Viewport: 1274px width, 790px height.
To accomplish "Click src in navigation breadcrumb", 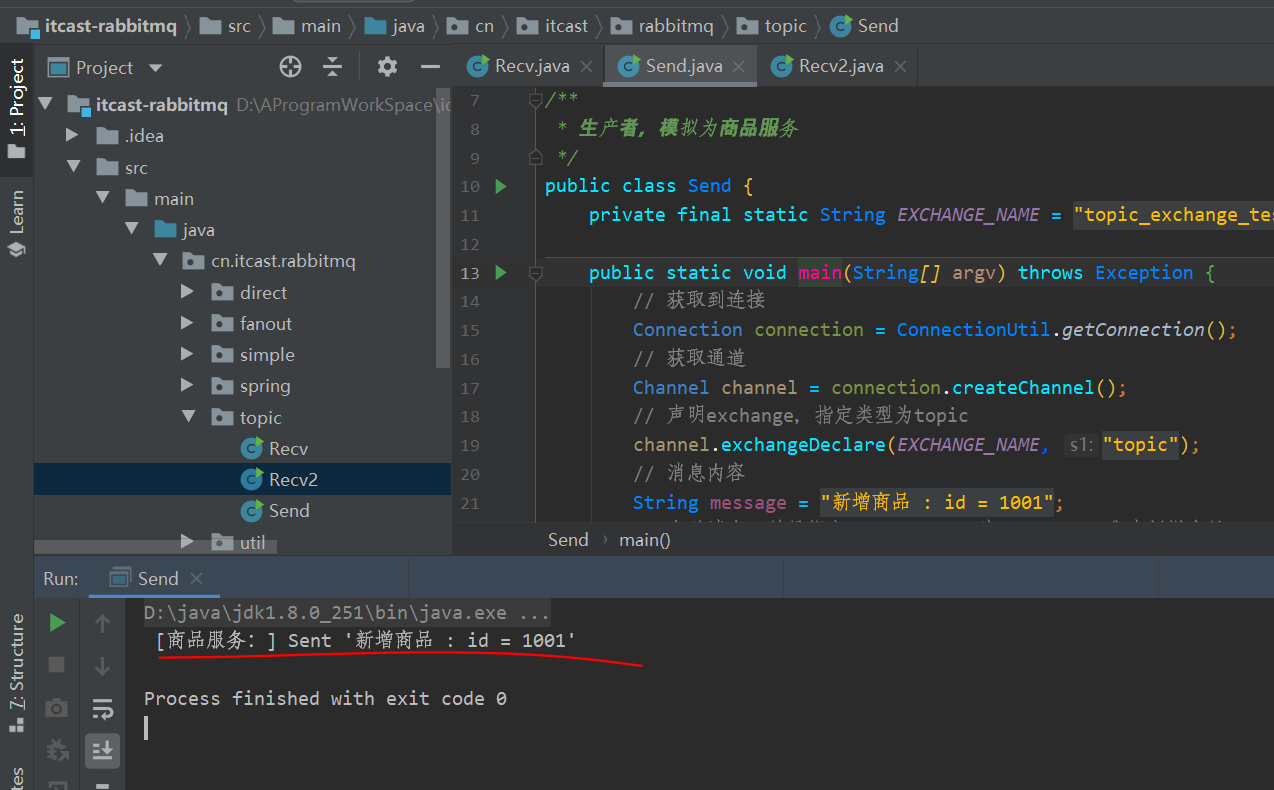I will 226,26.
